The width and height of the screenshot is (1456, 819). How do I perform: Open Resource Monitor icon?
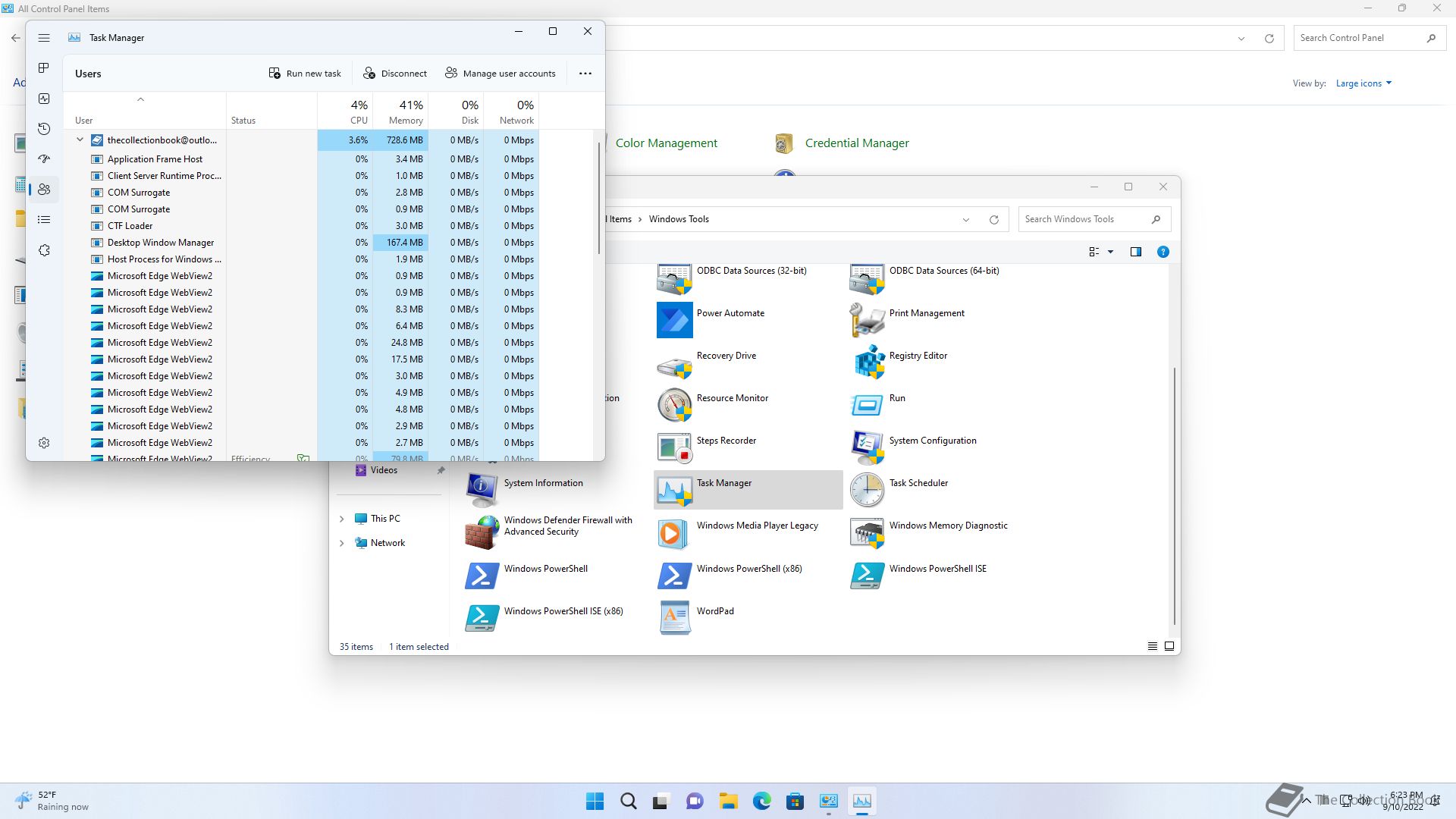(674, 406)
